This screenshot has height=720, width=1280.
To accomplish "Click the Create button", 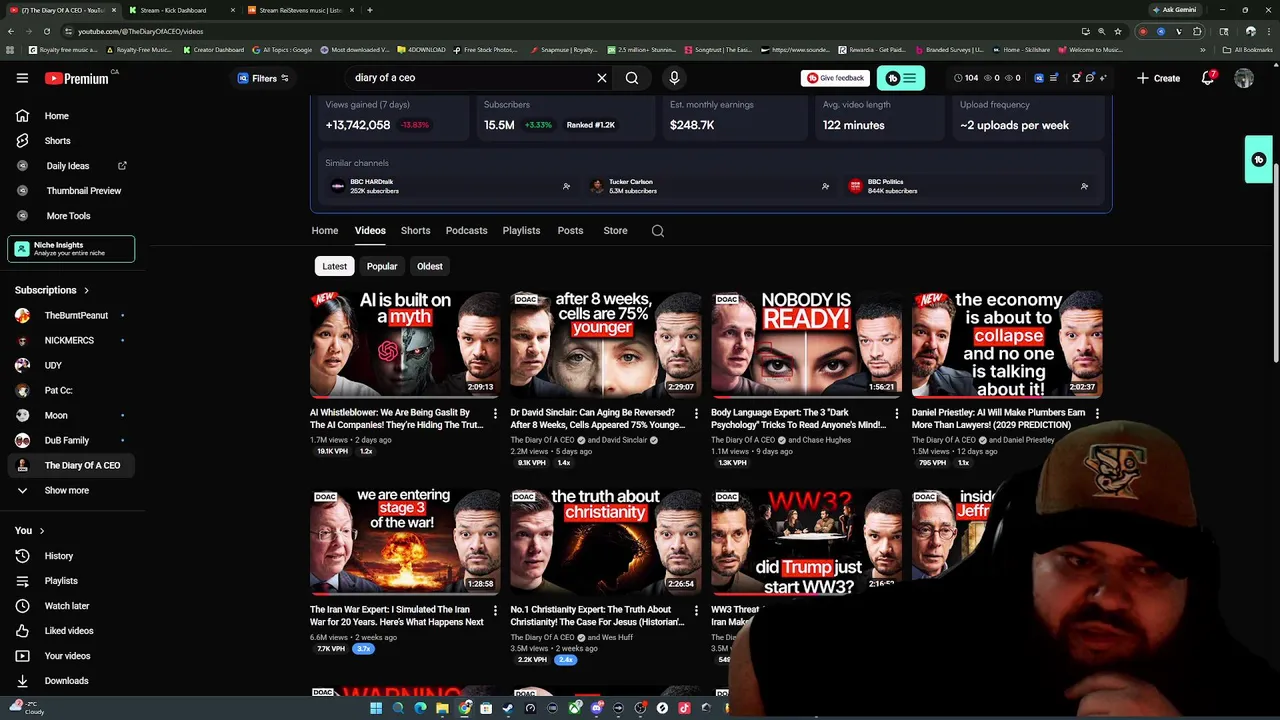I will (1158, 78).
